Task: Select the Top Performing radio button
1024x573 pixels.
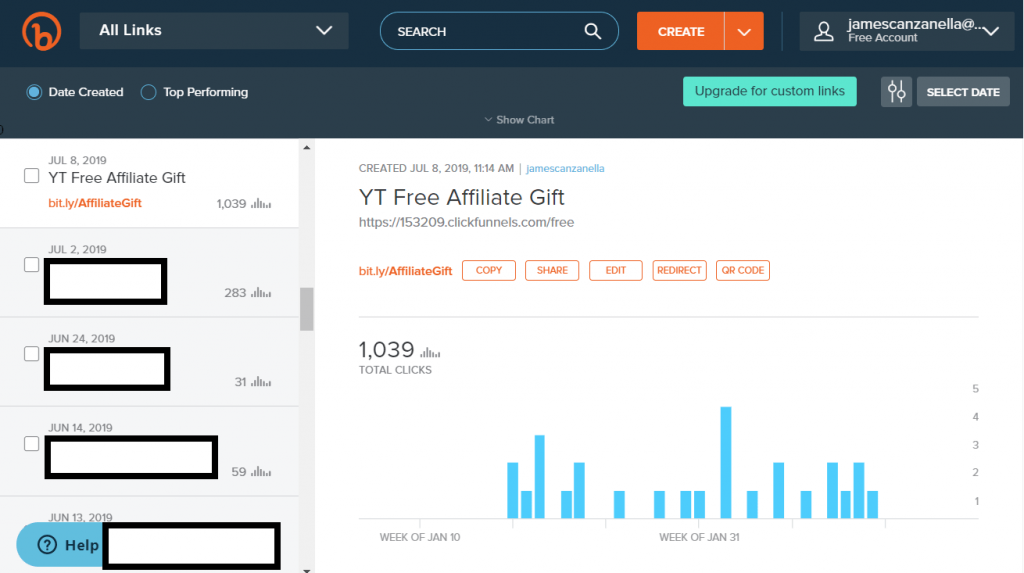Action: click(148, 92)
